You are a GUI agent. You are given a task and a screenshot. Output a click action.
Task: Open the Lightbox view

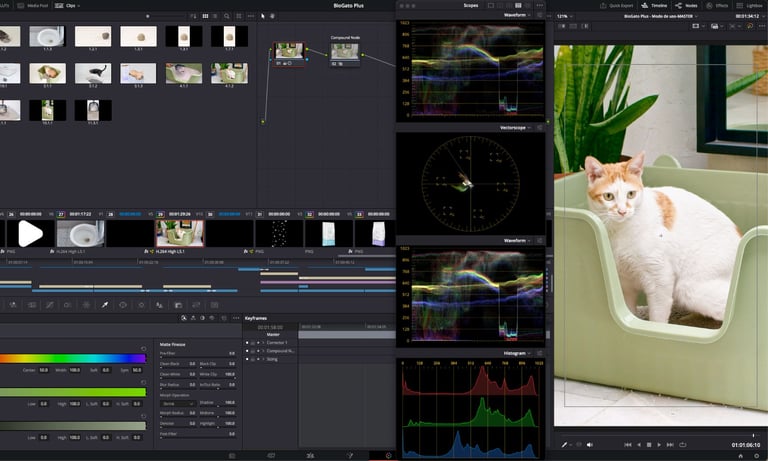[x=749, y=6]
